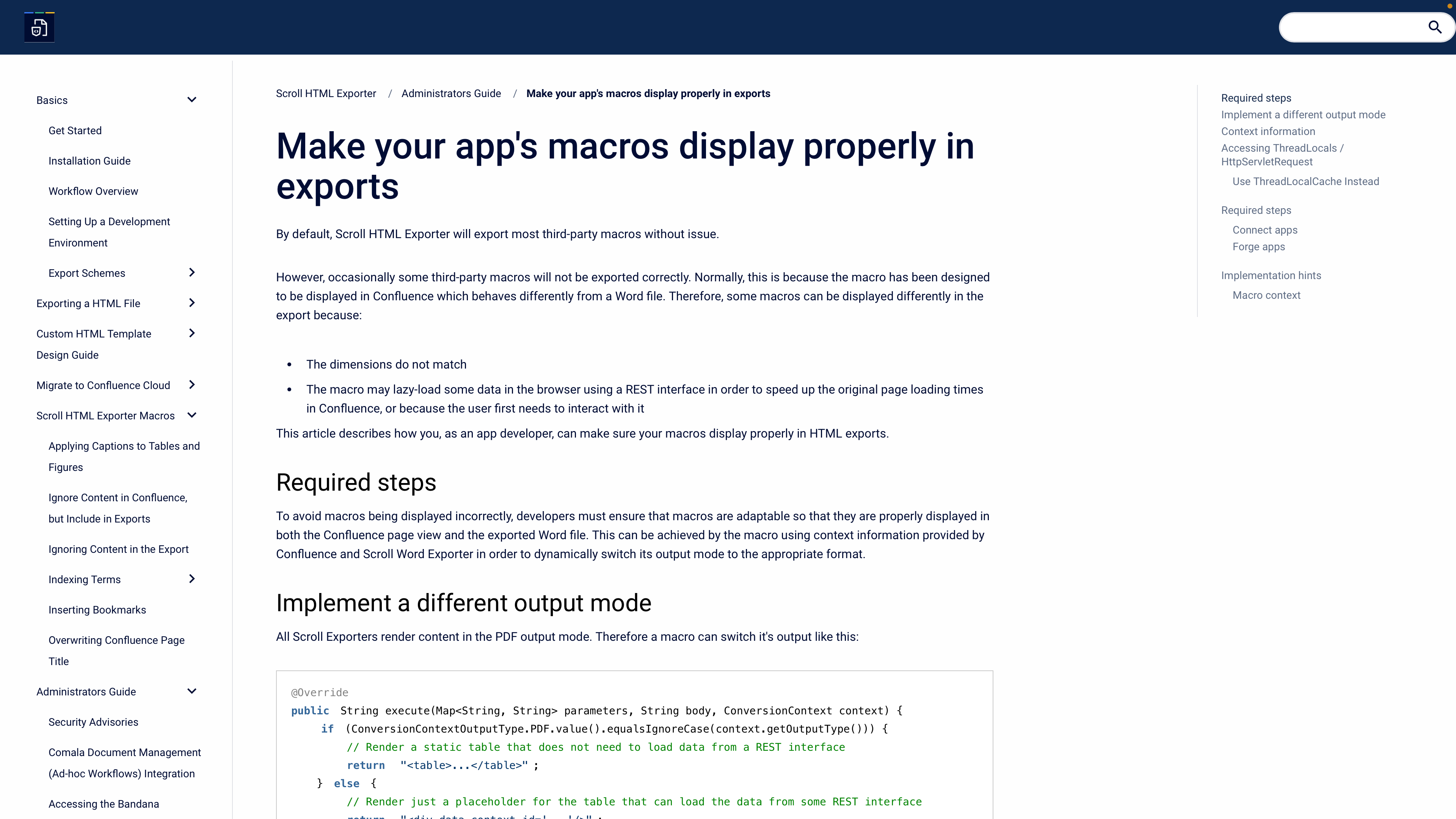Screen dimensions: 1456x819
Task: Navigate to Context information section
Action: 1268,131
